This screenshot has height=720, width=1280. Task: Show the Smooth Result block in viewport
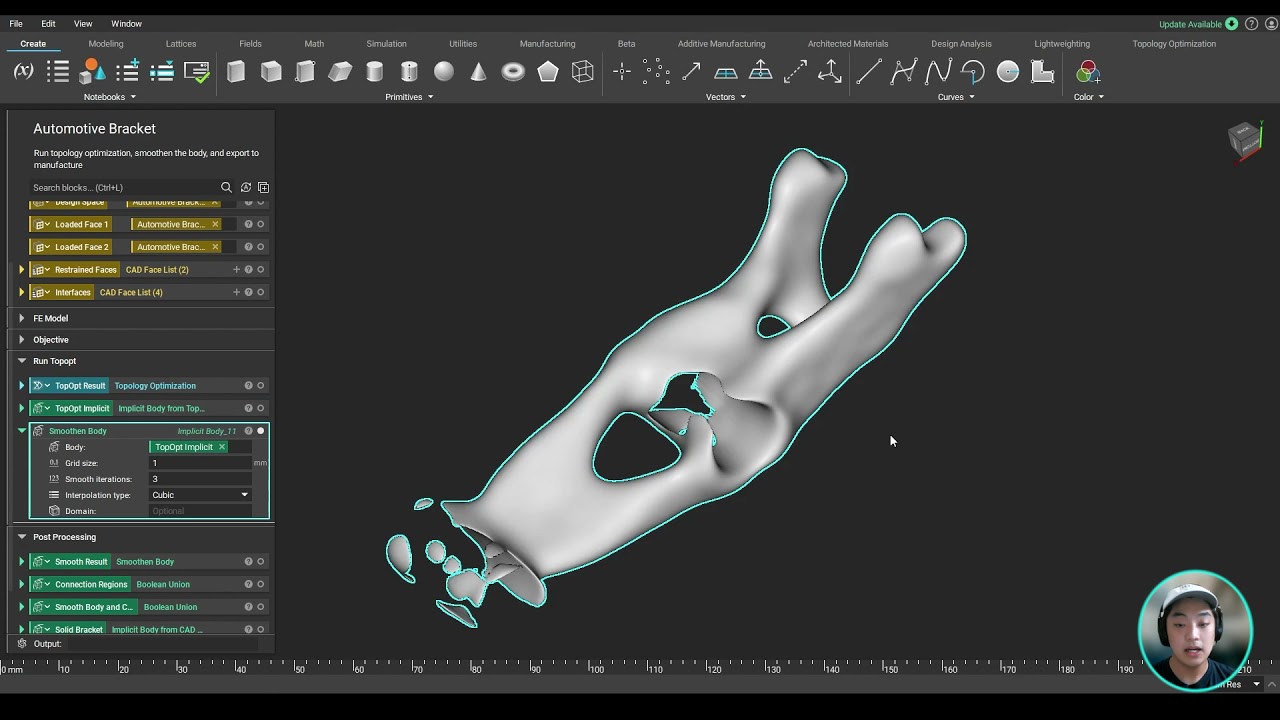click(261, 562)
